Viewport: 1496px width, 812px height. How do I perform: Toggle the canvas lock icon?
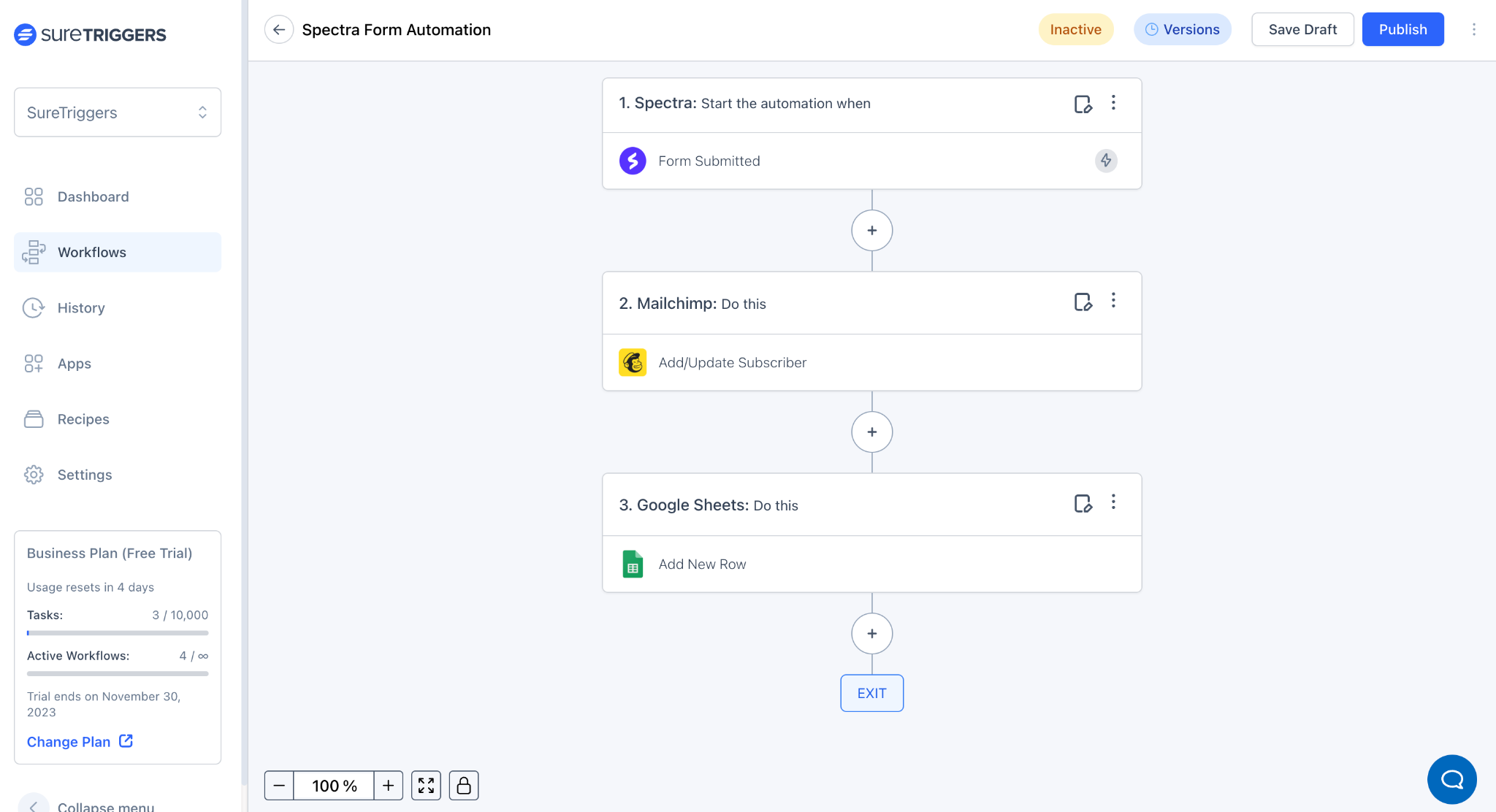click(x=464, y=786)
